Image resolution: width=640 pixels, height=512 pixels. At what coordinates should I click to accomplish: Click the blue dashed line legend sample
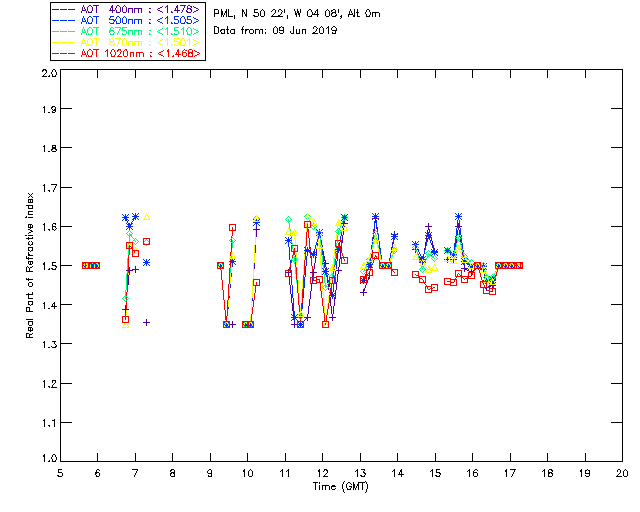64,20
